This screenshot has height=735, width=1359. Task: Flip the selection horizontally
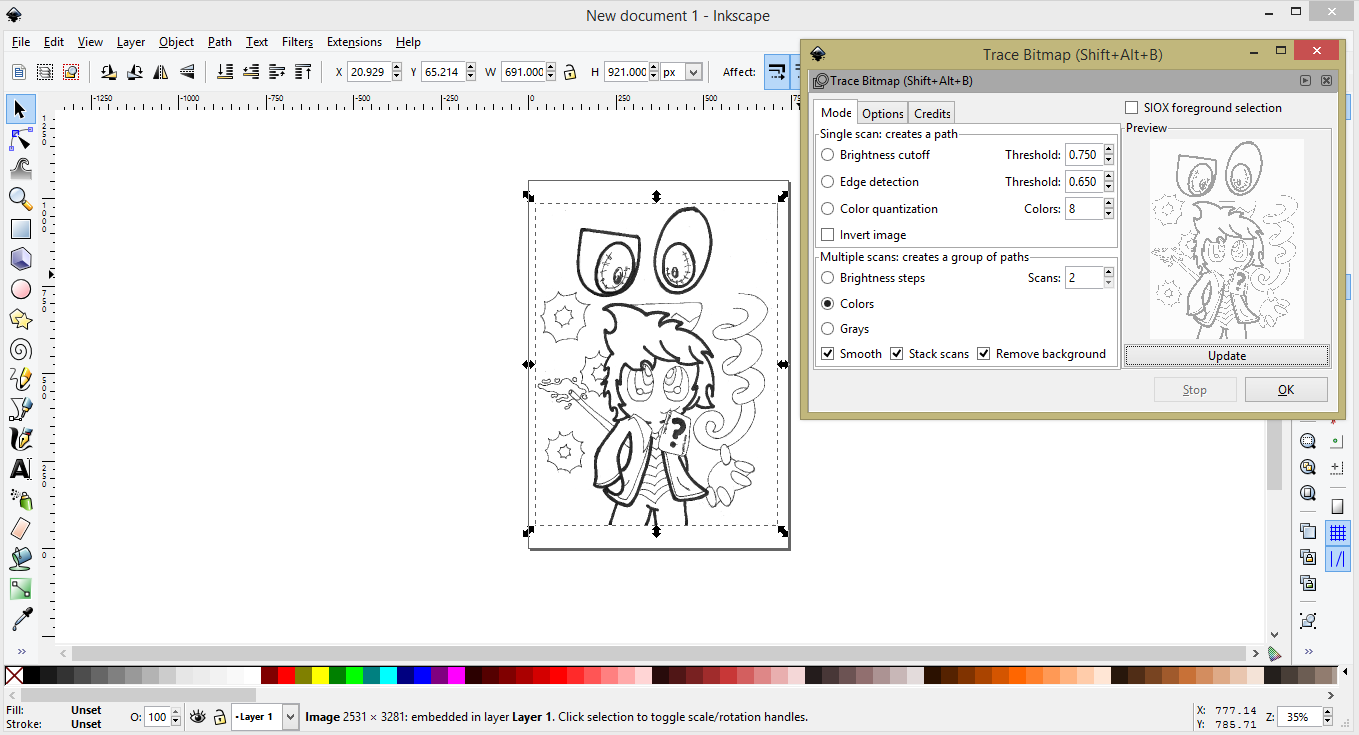(x=160, y=72)
